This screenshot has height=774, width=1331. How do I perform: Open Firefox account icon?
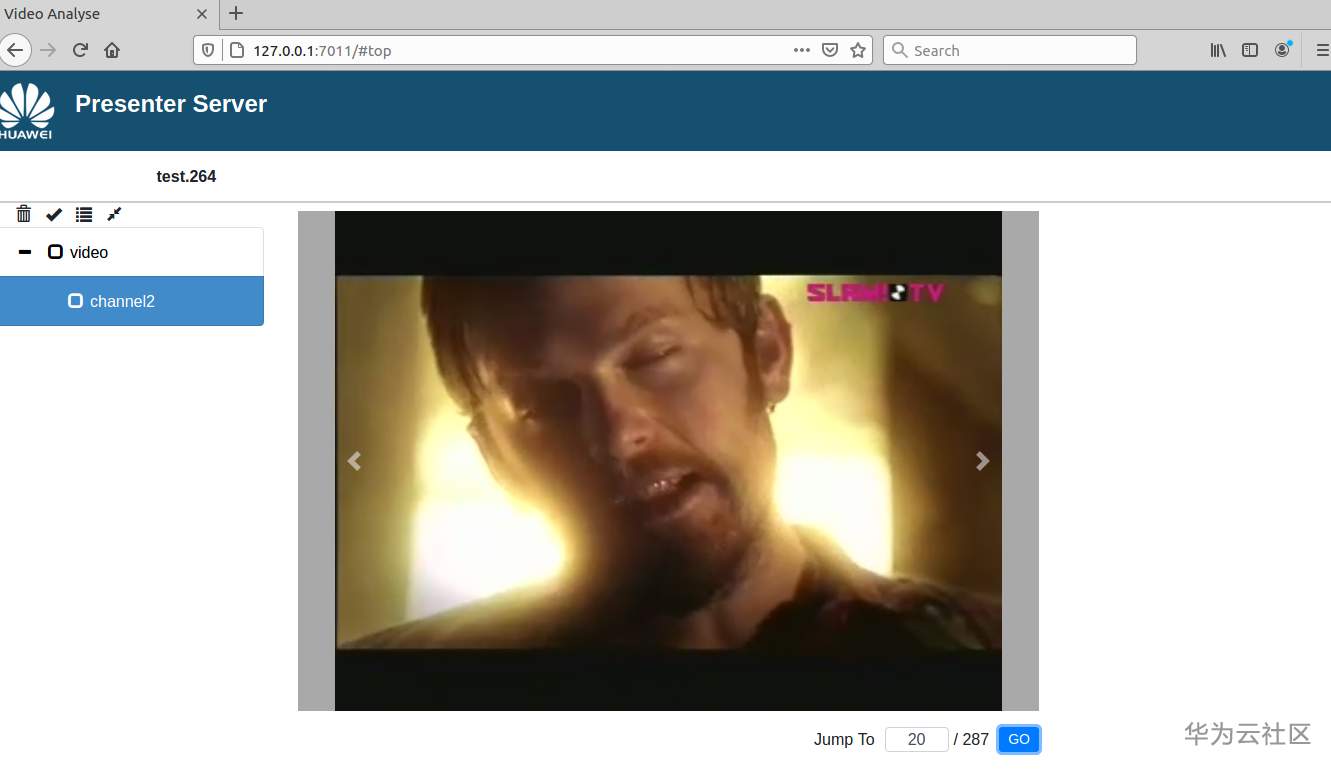tap(1282, 50)
